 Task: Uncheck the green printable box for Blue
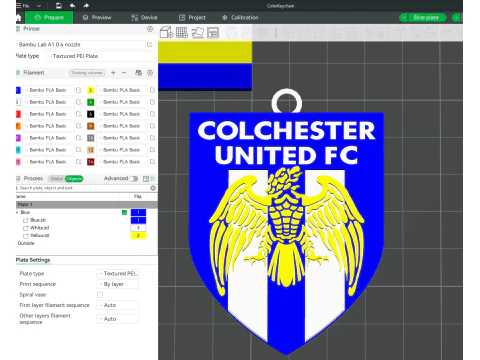124,213
